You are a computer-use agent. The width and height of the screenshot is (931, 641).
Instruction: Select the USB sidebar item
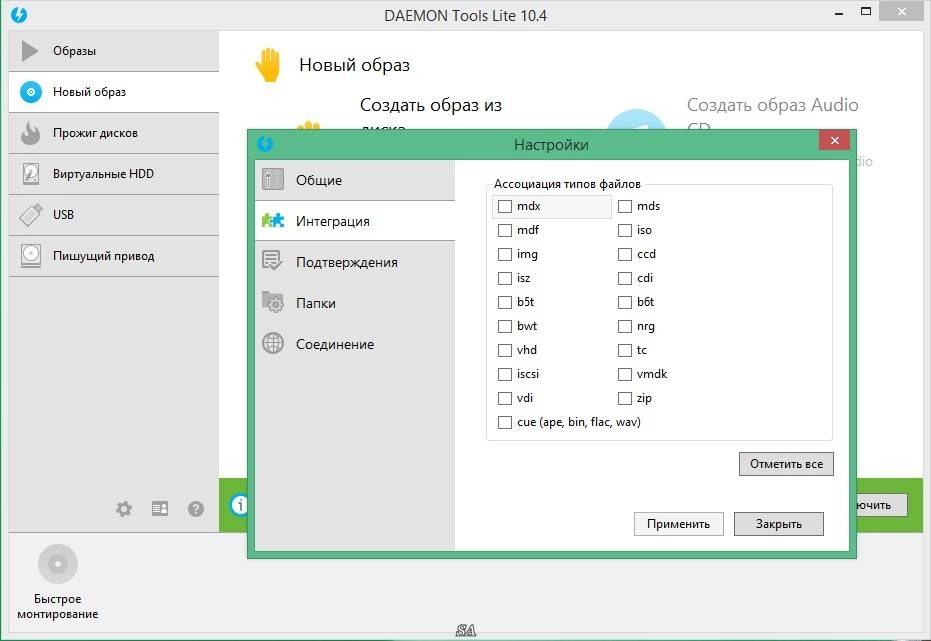pos(113,215)
